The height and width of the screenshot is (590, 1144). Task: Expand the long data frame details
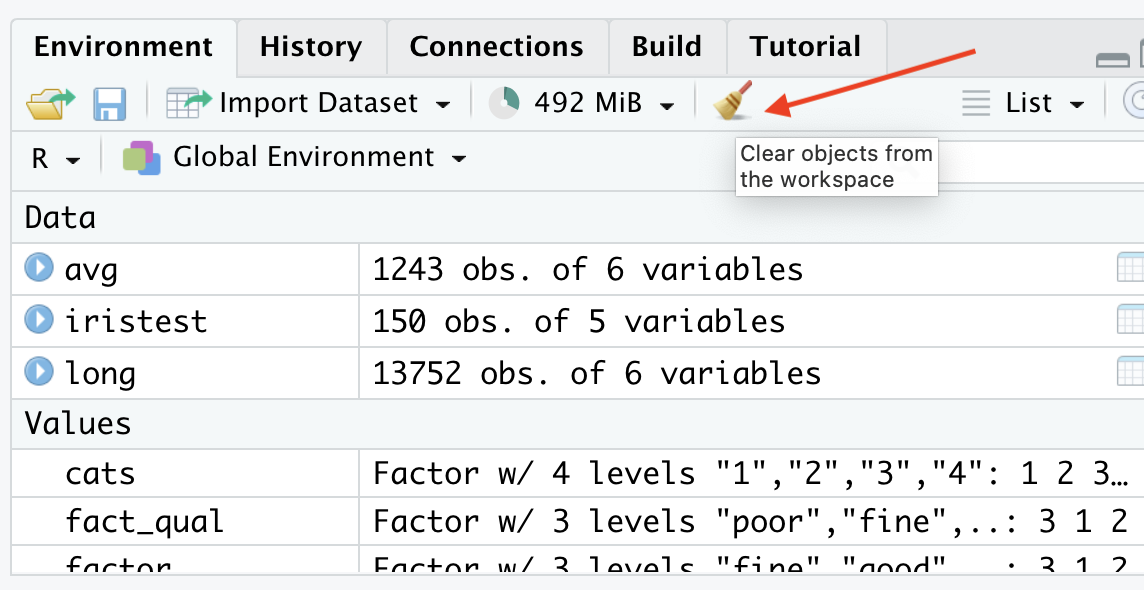click(x=38, y=373)
